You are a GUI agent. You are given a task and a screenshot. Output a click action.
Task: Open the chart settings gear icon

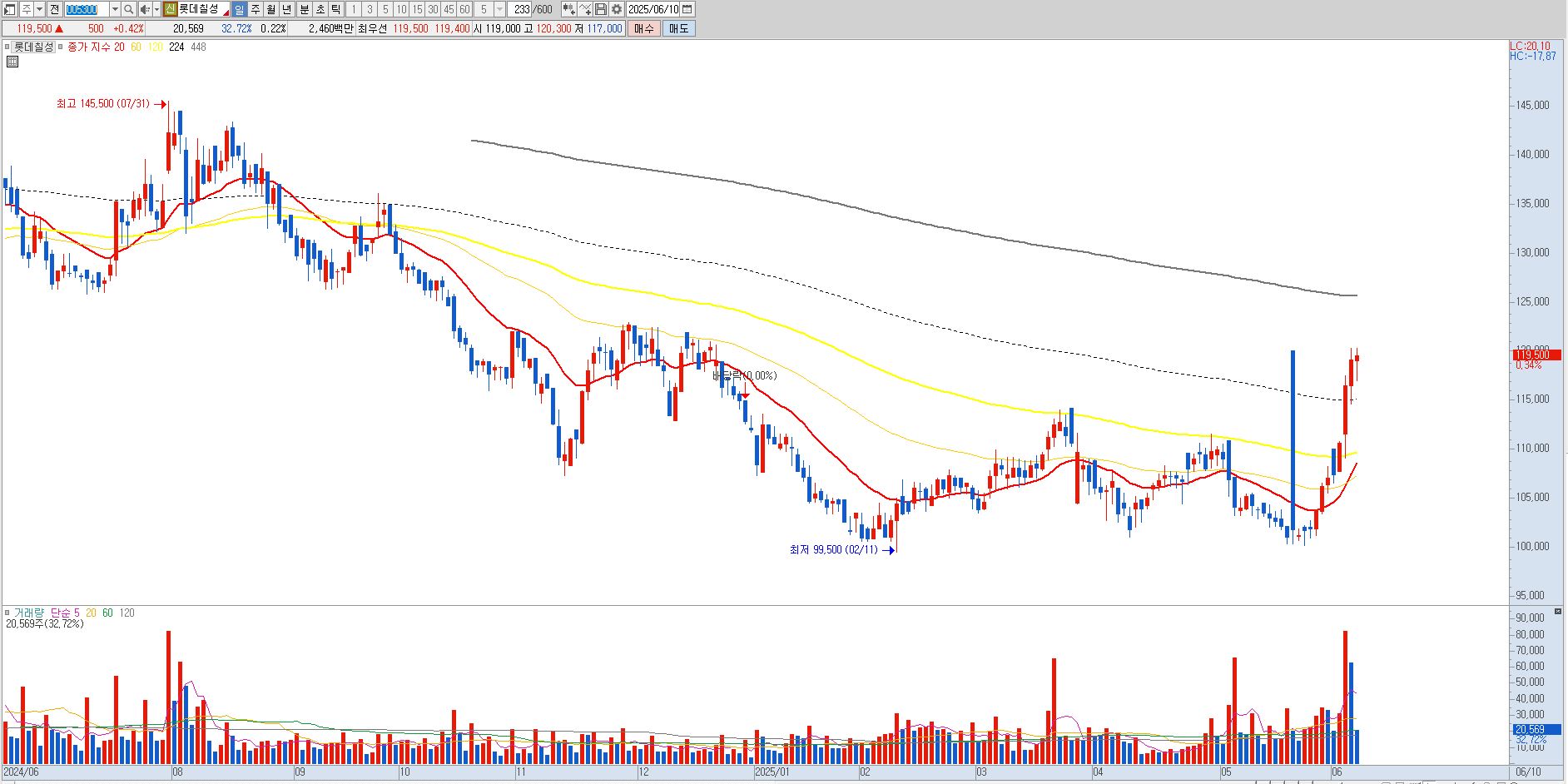coord(616,9)
